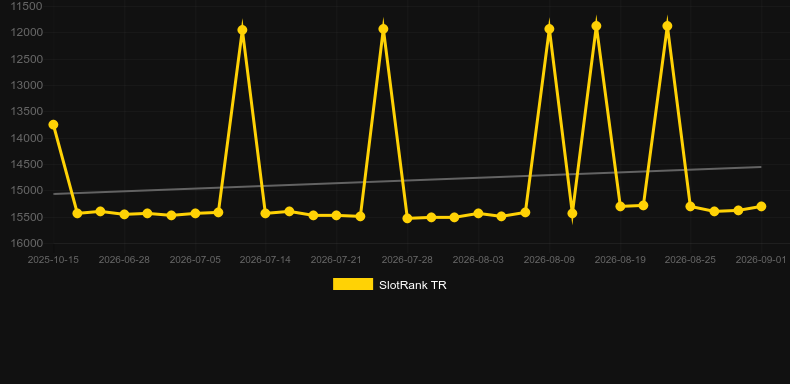This screenshot has width=790, height=384.
Task: Click the y-axis value 14500
Action: click(27, 164)
